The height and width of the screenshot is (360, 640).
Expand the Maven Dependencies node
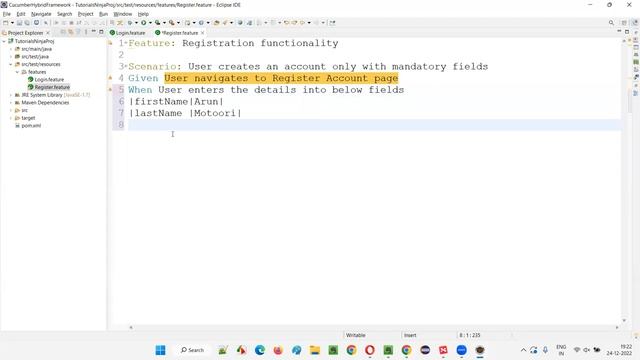(x=11, y=102)
